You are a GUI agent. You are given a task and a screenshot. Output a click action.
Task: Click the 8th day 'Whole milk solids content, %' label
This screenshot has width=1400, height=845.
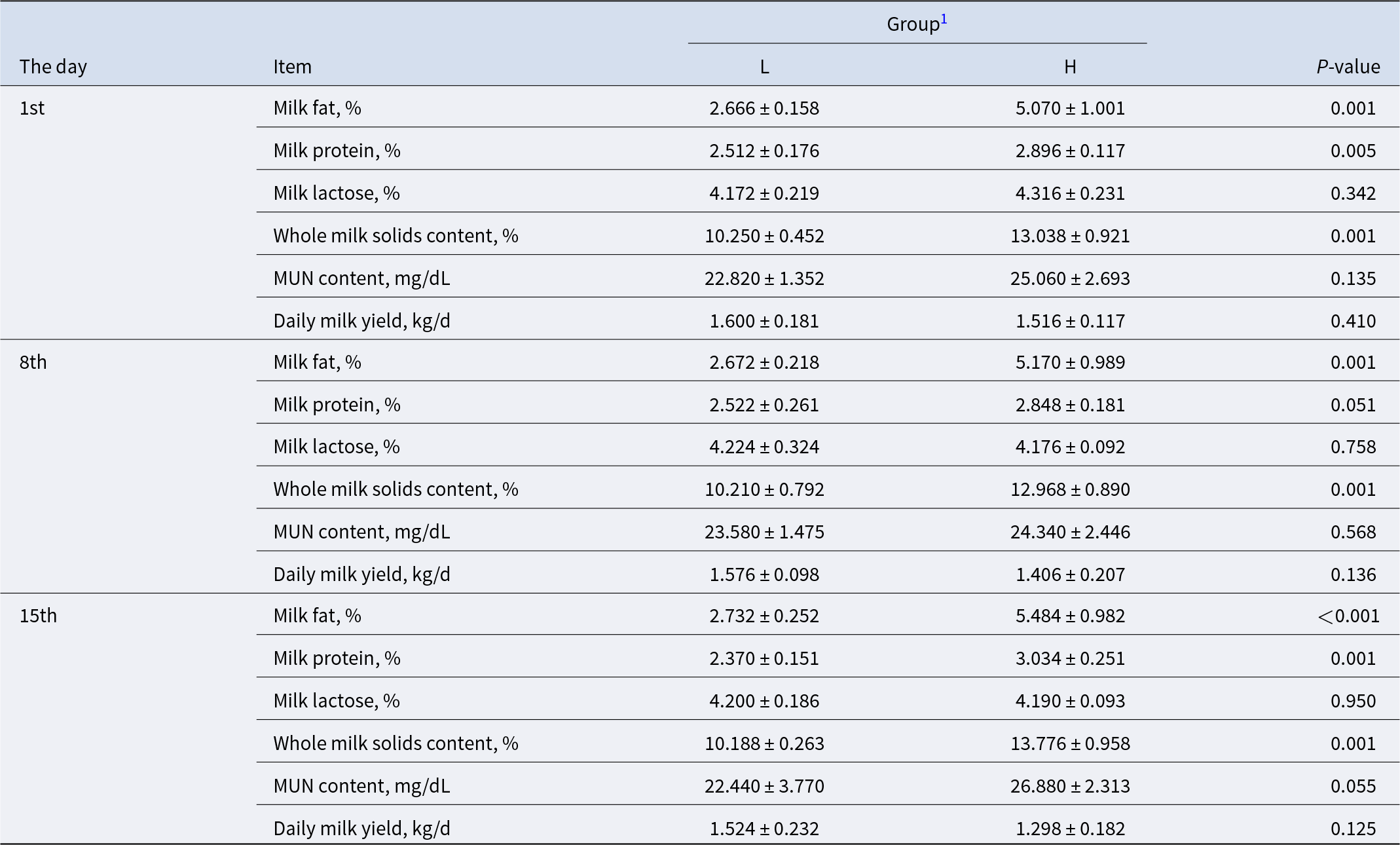point(396,489)
